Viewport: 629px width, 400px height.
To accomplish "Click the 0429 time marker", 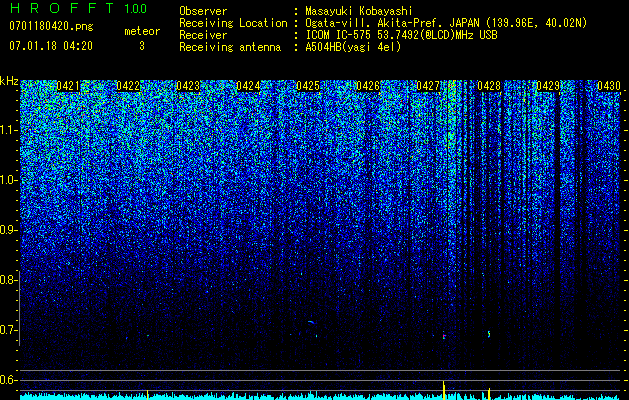I will click(548, 86).
